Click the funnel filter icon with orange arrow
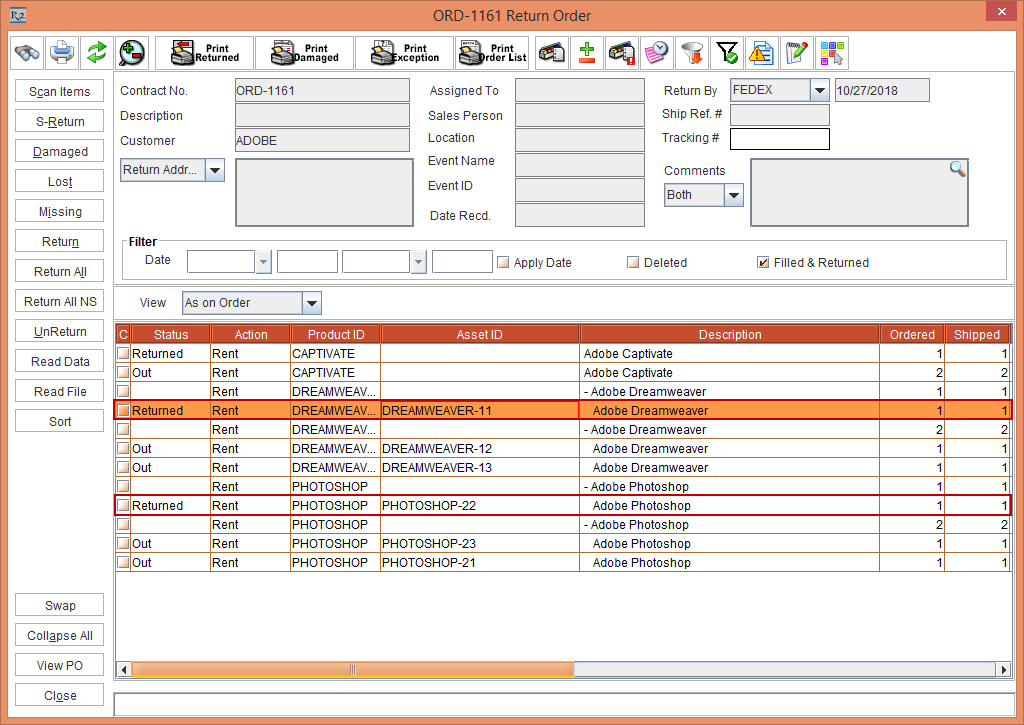The width and height of the screenshot is (1024, 725). tap(691, 52)
